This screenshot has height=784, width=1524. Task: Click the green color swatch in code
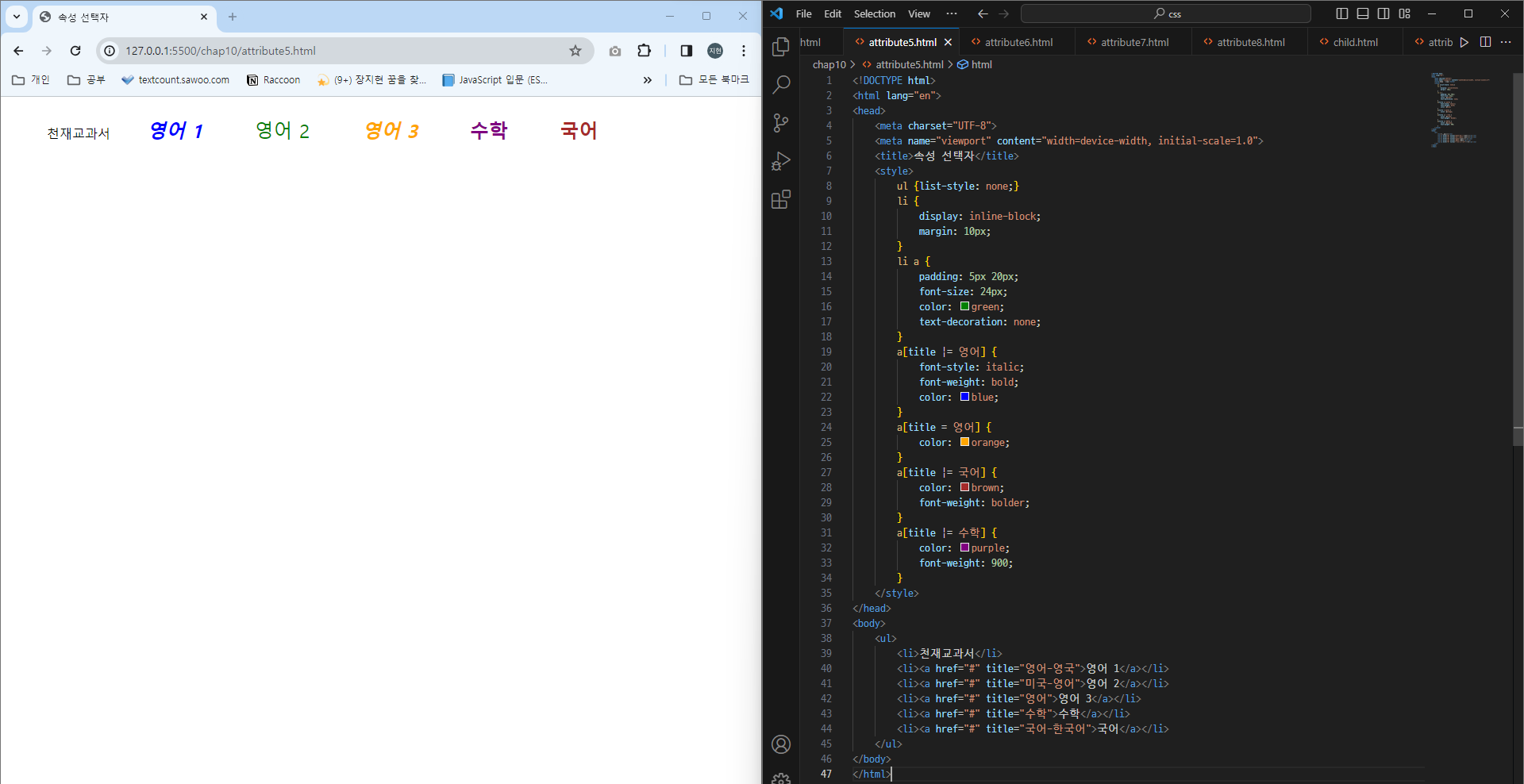964,306
